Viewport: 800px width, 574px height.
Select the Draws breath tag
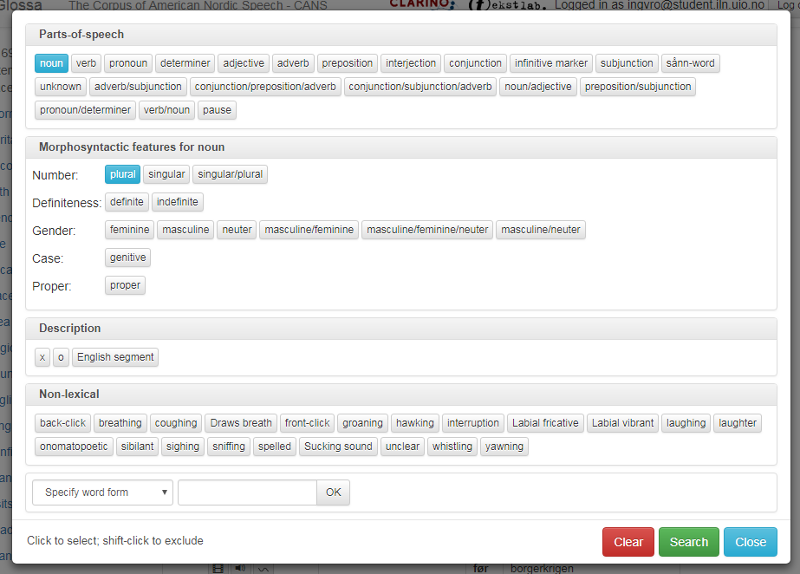[x=241, y=423]
